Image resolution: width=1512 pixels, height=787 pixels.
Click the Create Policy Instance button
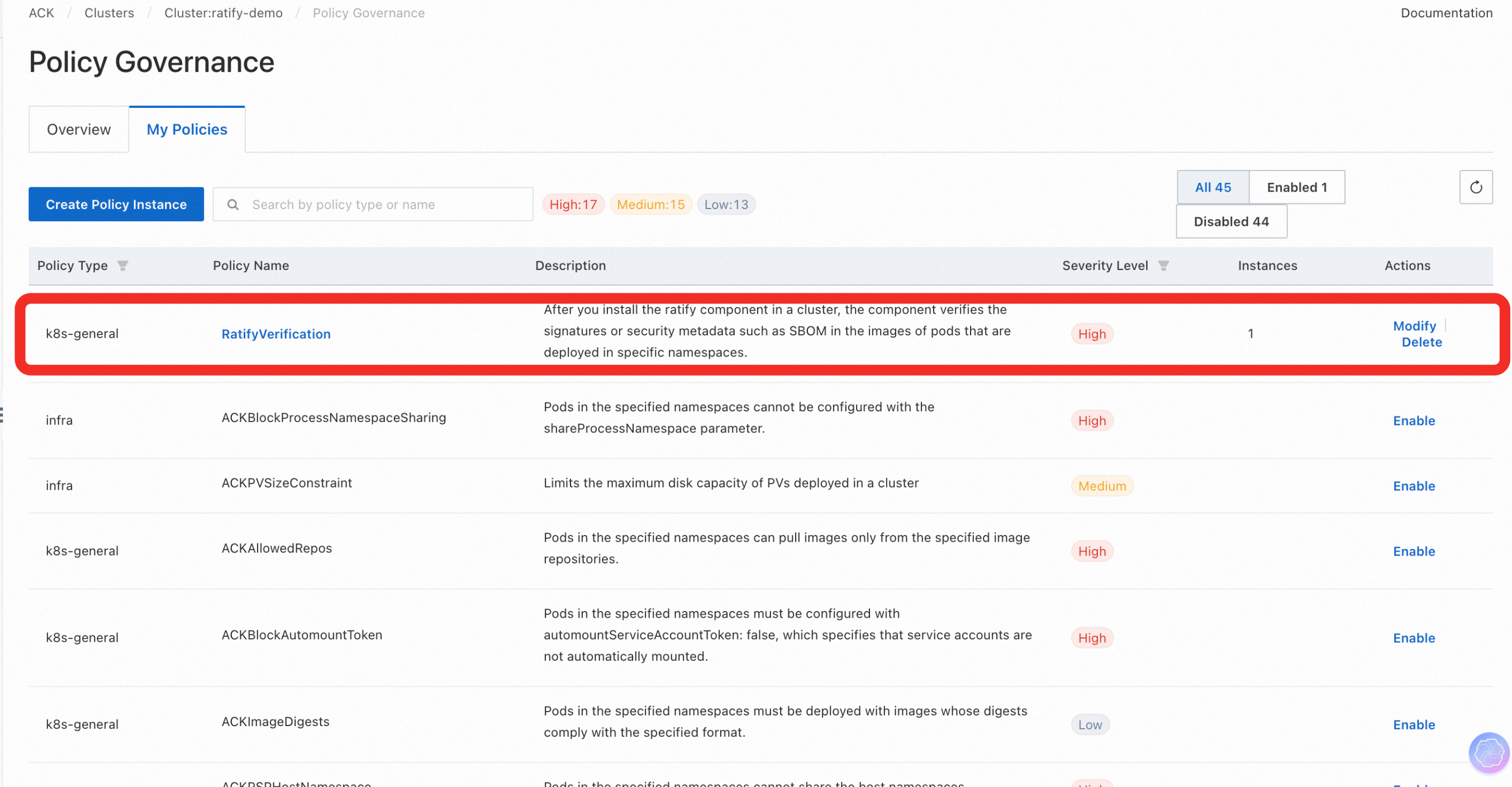[x=116, y=204]
